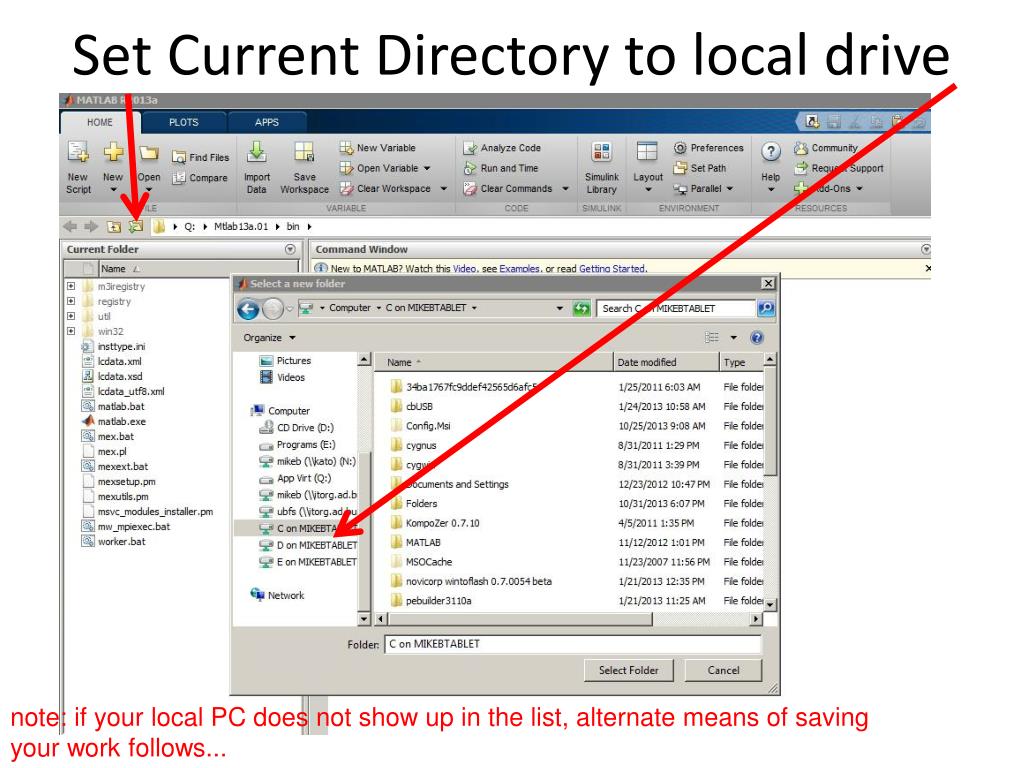
Task: Open address bar history dropdown in dialog
Action: click(x=560, y=308)
